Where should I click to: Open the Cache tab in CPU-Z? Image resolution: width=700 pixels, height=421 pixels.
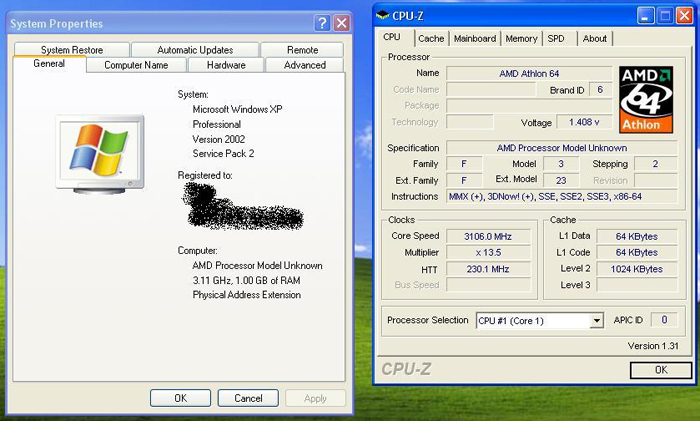coord(431,39)
